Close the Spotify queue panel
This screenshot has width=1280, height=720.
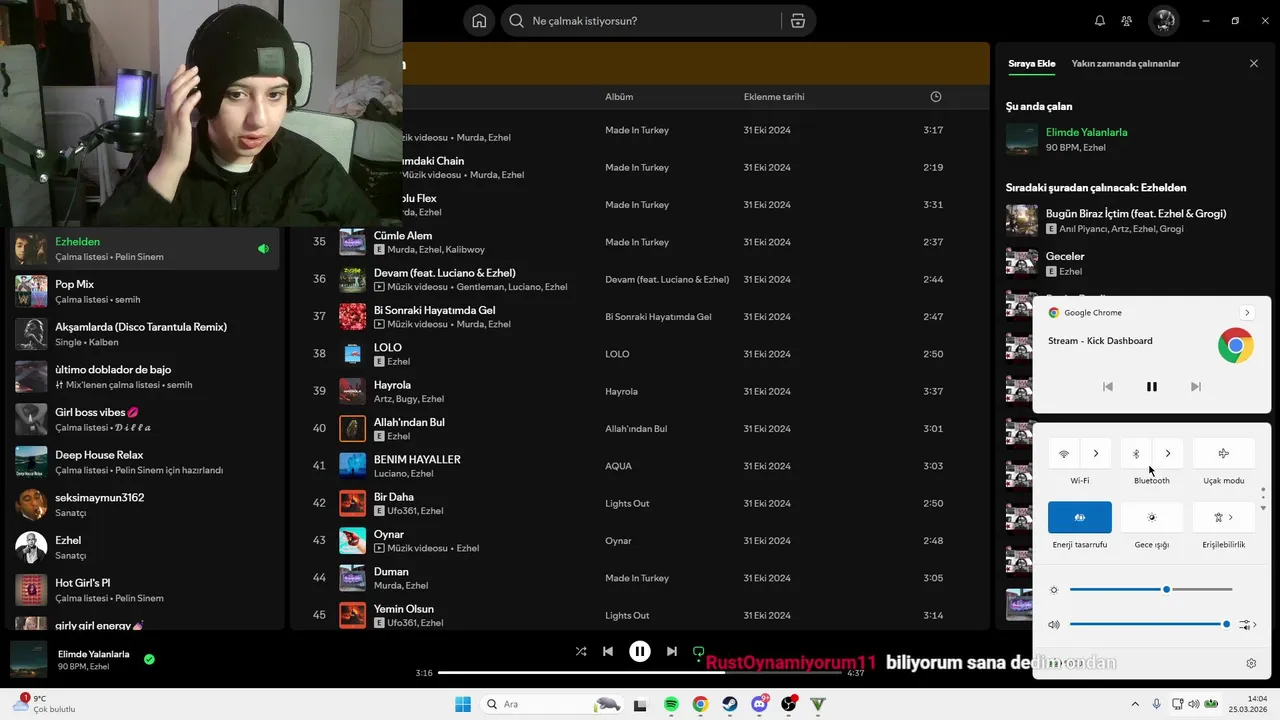[1254, 63]
